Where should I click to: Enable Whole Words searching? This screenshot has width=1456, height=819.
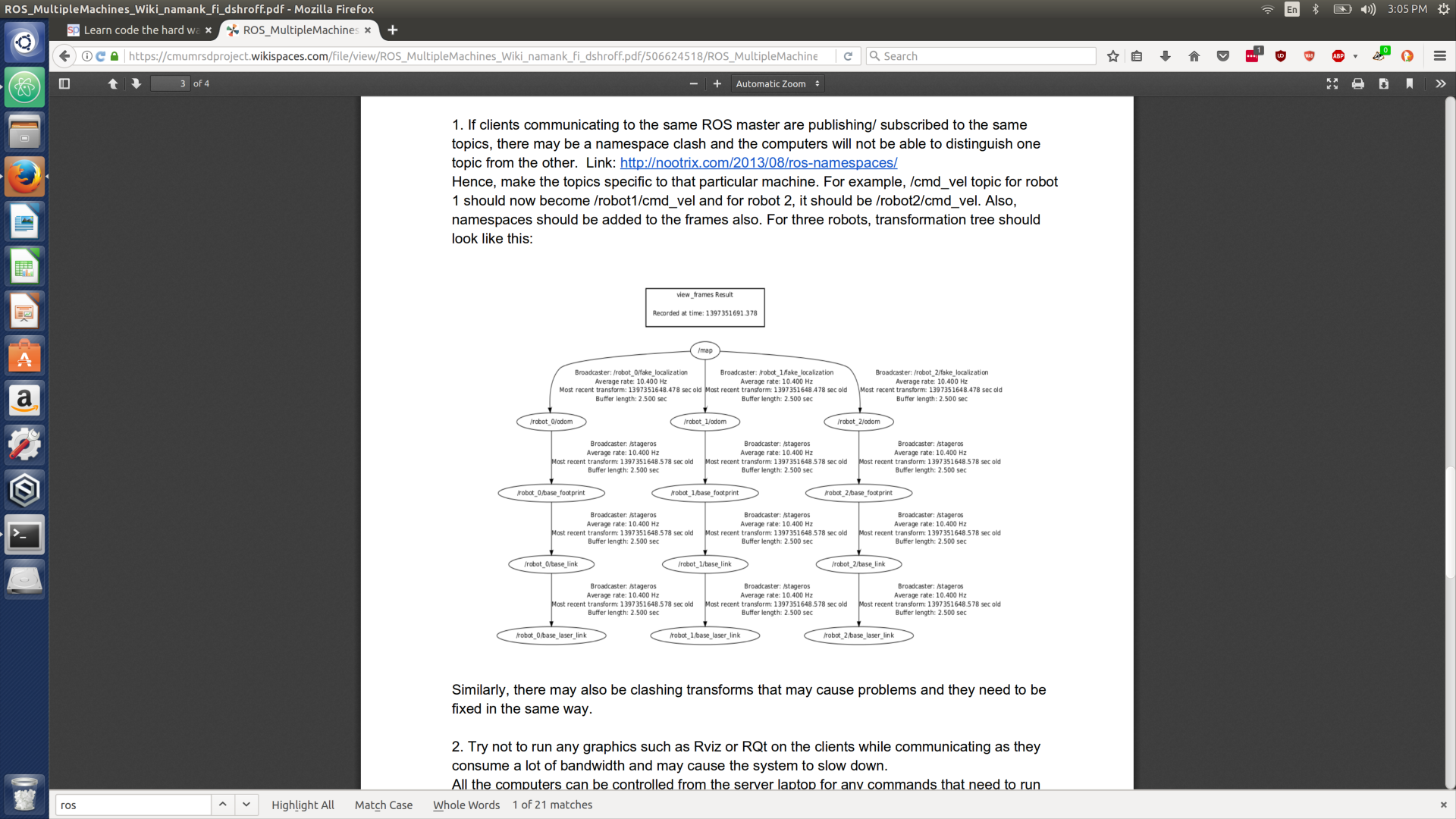point(466,805)
